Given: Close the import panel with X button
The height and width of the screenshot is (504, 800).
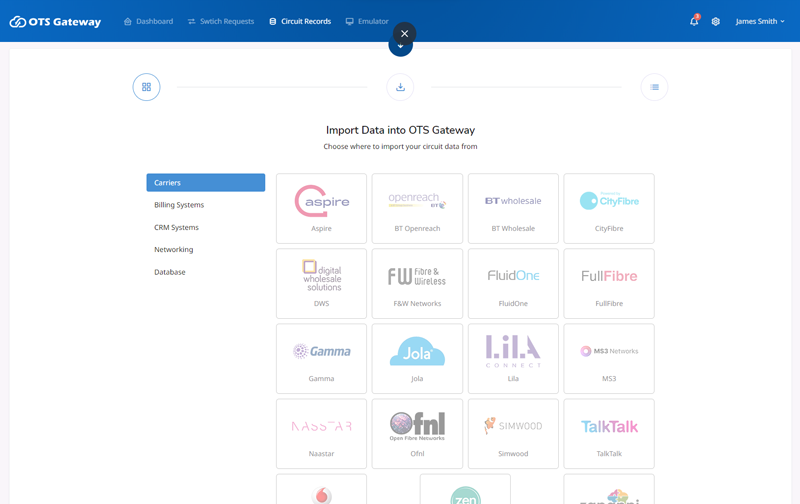Looking at the screenshot, I should point(405,34).
